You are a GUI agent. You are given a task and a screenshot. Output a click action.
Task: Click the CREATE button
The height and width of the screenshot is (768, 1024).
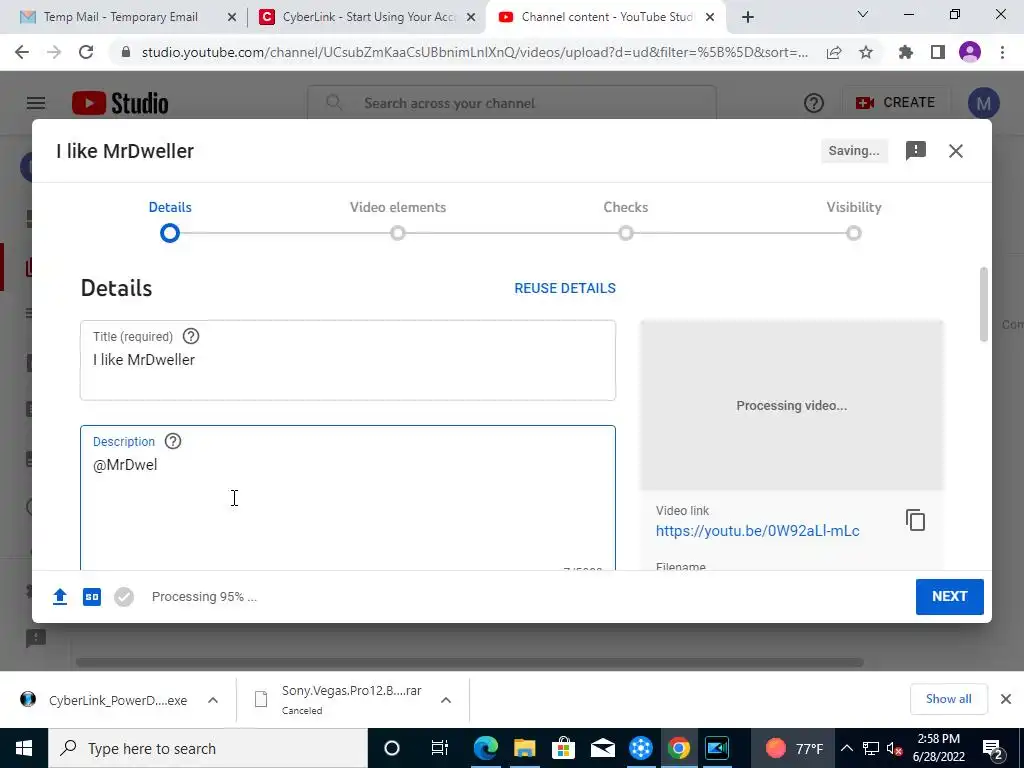(895, 103)
